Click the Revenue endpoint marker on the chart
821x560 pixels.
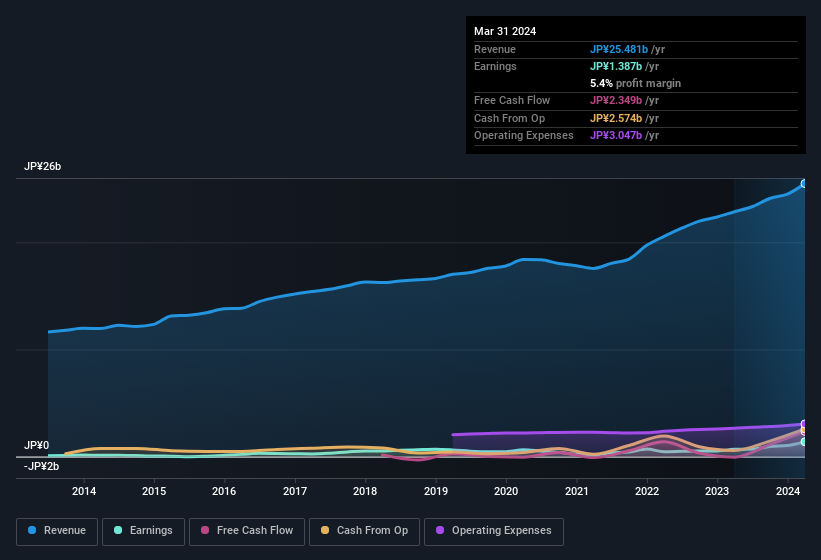[x=804, y=183]
